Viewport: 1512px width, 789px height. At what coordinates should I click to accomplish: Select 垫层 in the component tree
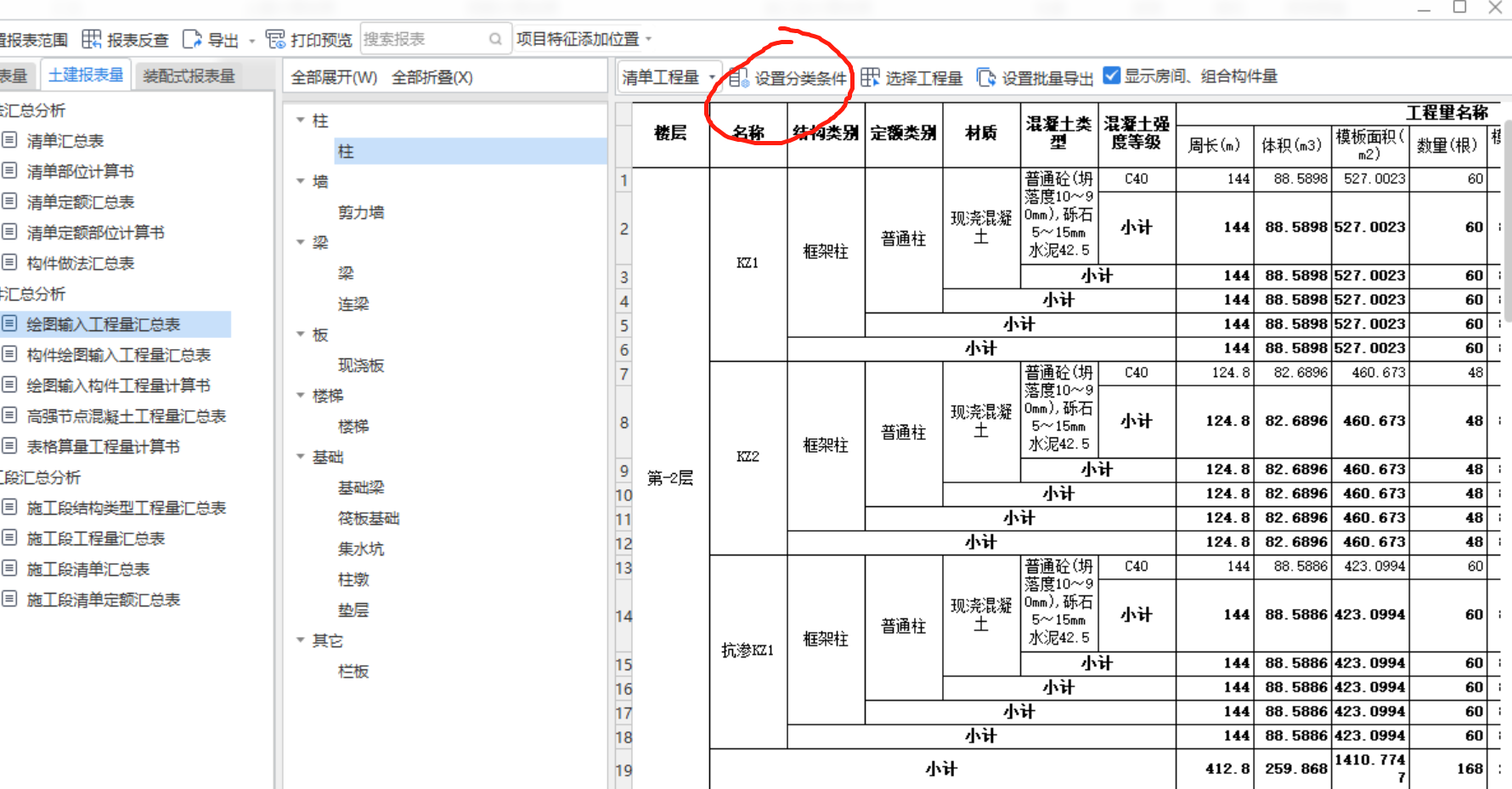pos(353,610)
